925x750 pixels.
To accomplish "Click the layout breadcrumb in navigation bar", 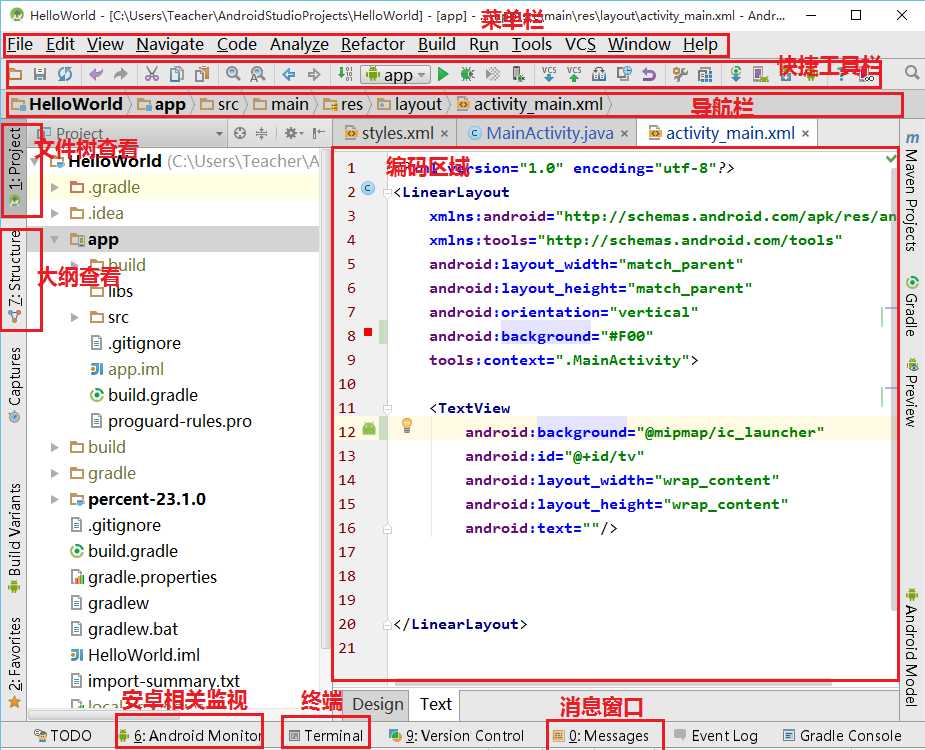I will click(x=409, y=104).
